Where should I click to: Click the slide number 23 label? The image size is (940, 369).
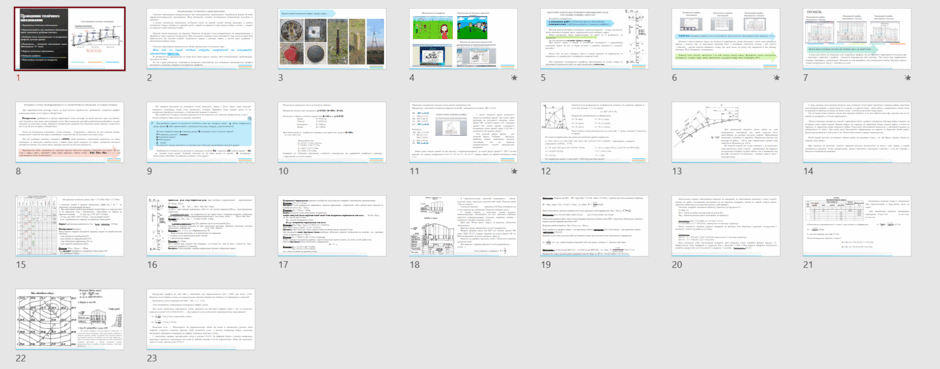[152, 358]
